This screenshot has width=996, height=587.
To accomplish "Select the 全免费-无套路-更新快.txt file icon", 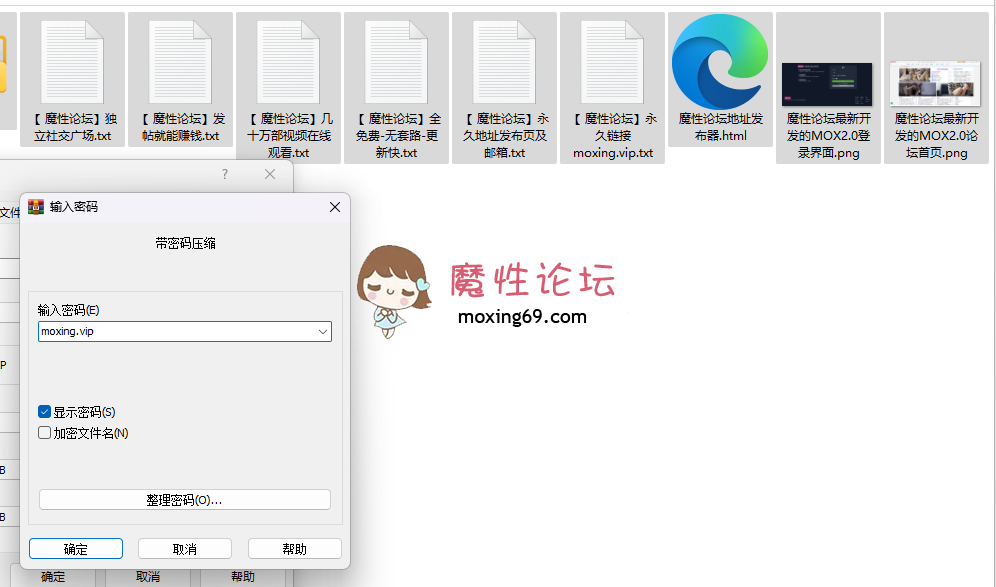I will pos(396,62).
